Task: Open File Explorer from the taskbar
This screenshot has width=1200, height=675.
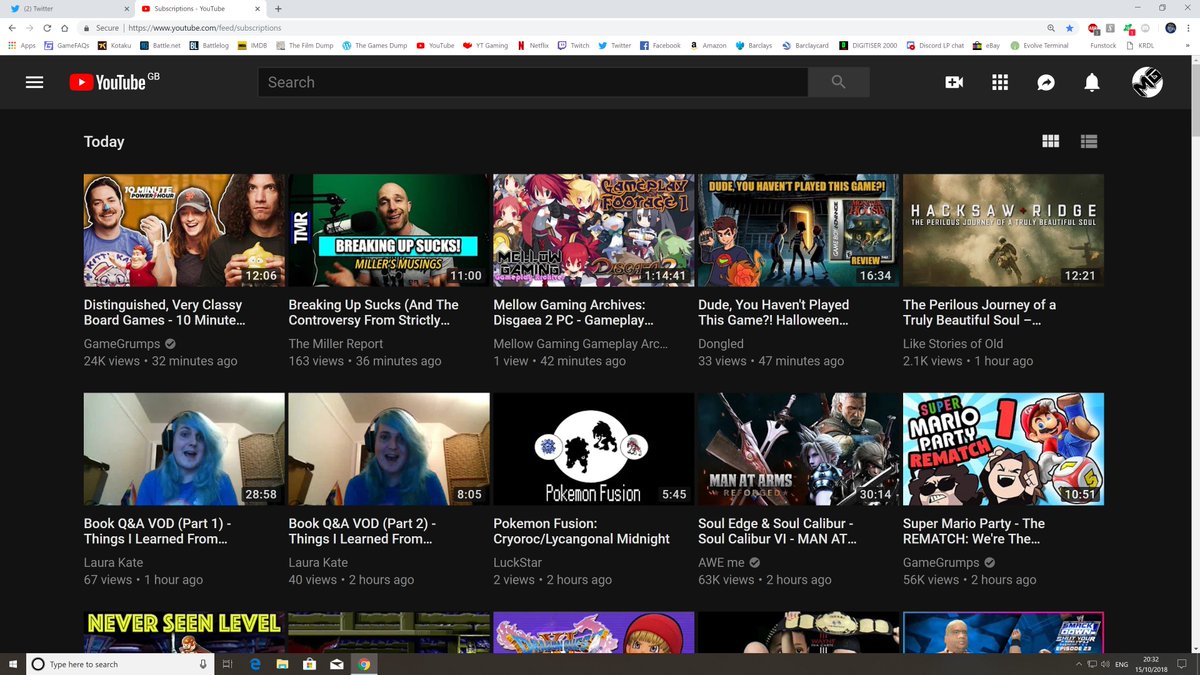Action: point(282,664)
